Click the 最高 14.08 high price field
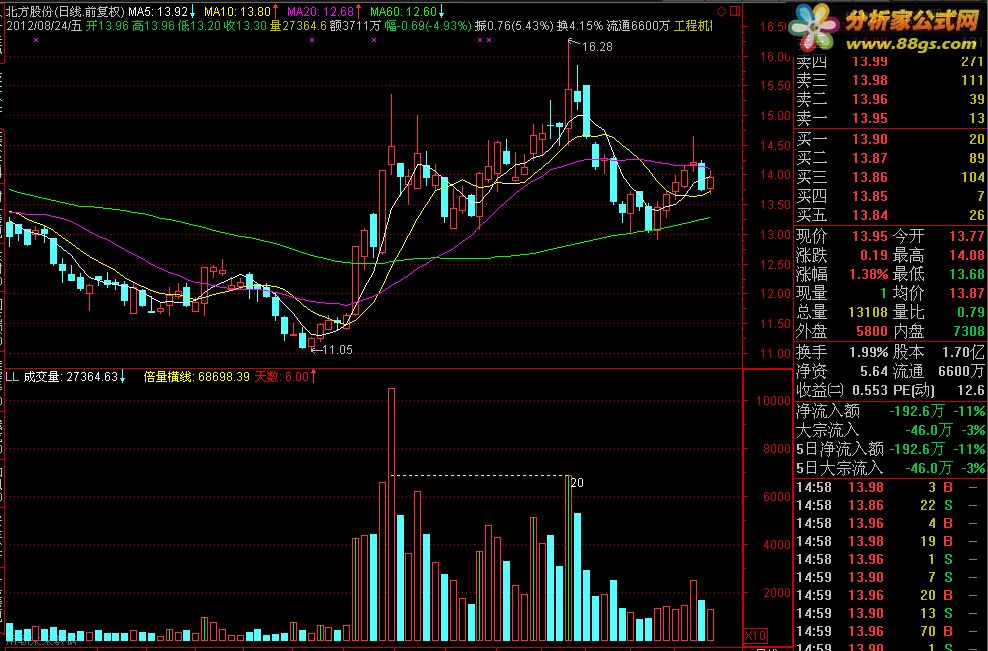988x651 pixels. 939,255
